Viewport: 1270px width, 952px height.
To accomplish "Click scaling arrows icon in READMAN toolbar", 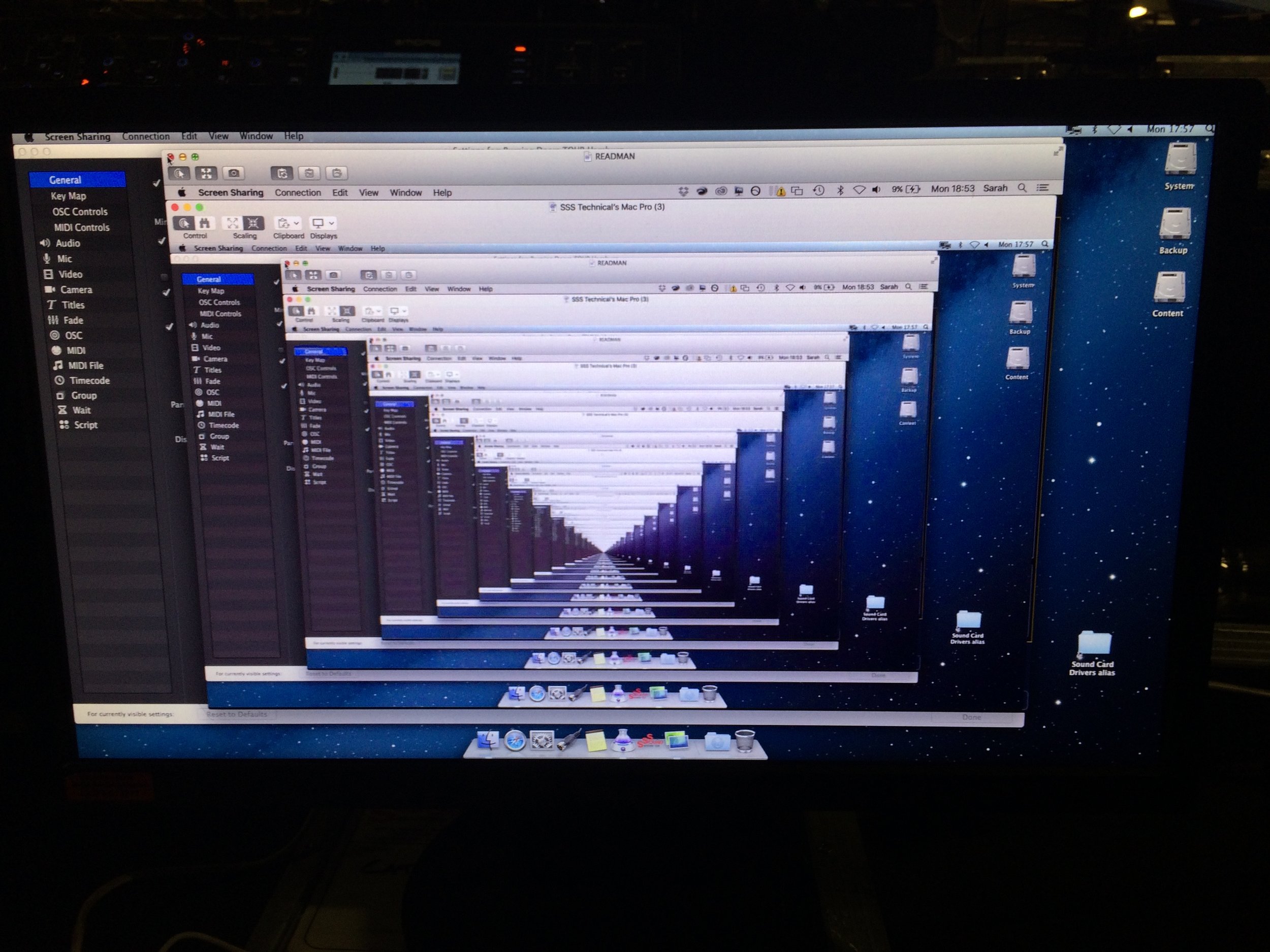I will [206, 173].
